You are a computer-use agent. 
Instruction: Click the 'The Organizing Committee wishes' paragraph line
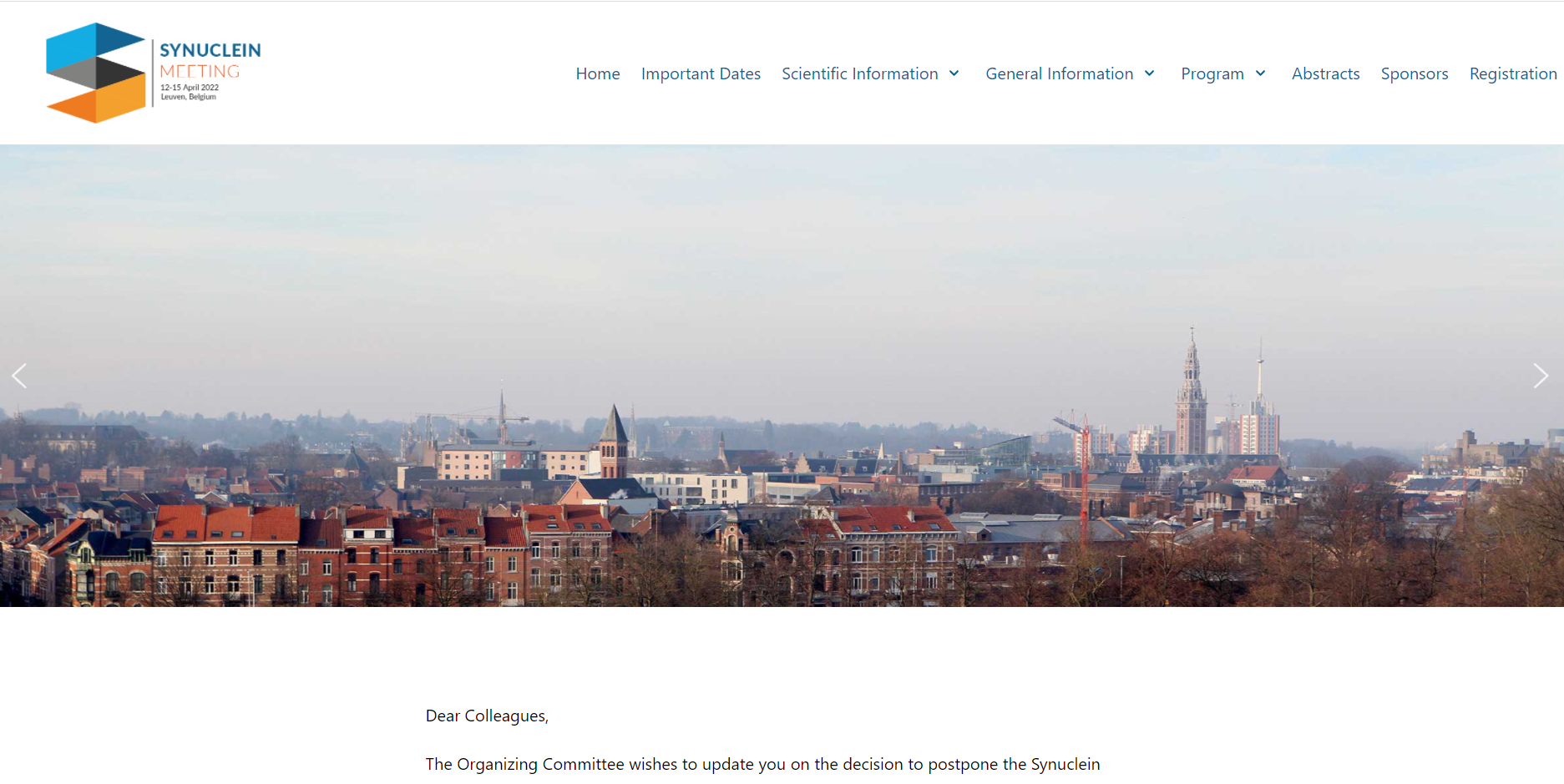click(762, 764)
